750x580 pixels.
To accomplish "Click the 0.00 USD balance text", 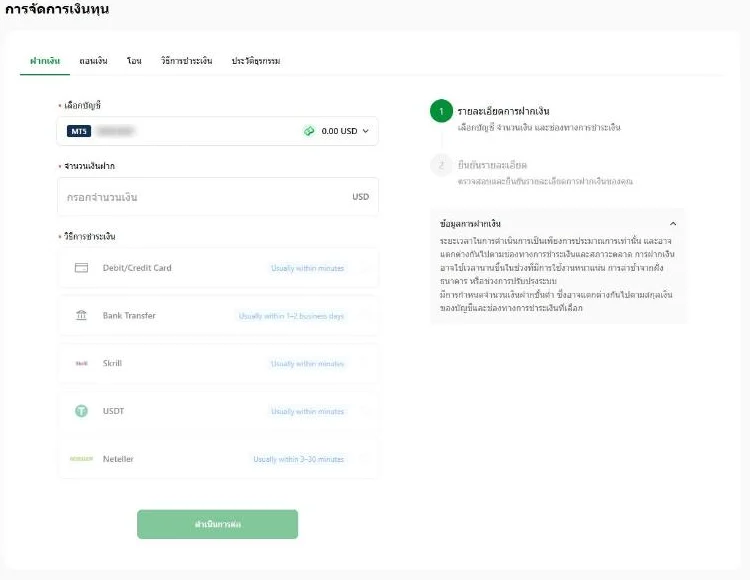I will tap(339, 131).
